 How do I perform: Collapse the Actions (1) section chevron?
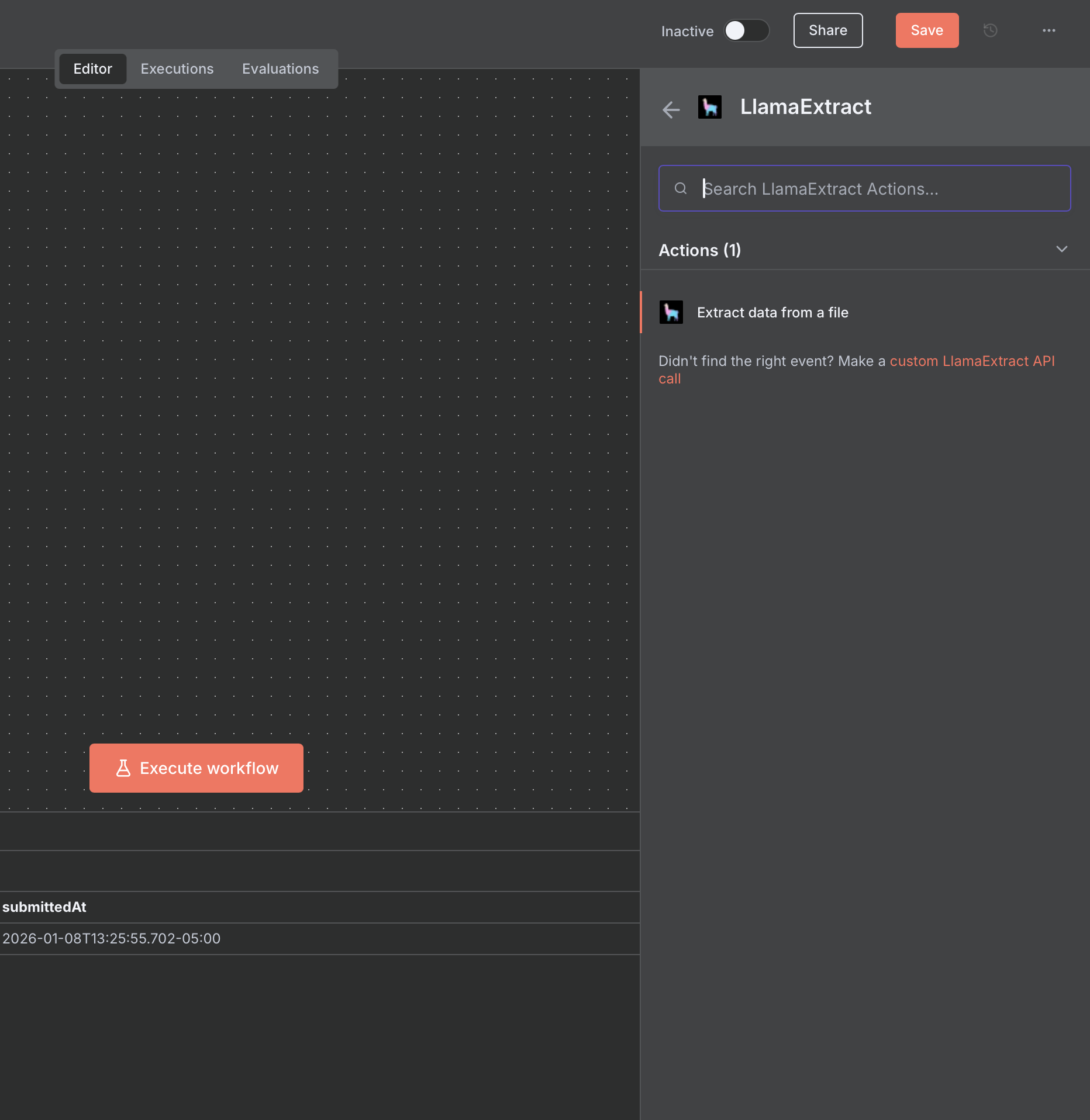pos(1061,250)
